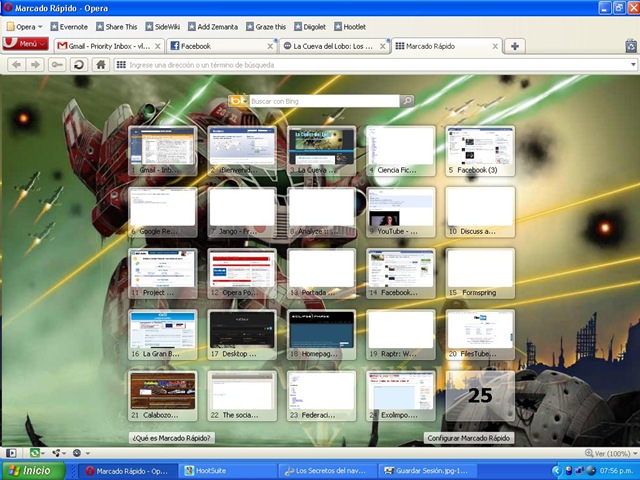The image size is (640, 480).
Task: Open new tab with plus button
Action: click(x=514, y=45)
